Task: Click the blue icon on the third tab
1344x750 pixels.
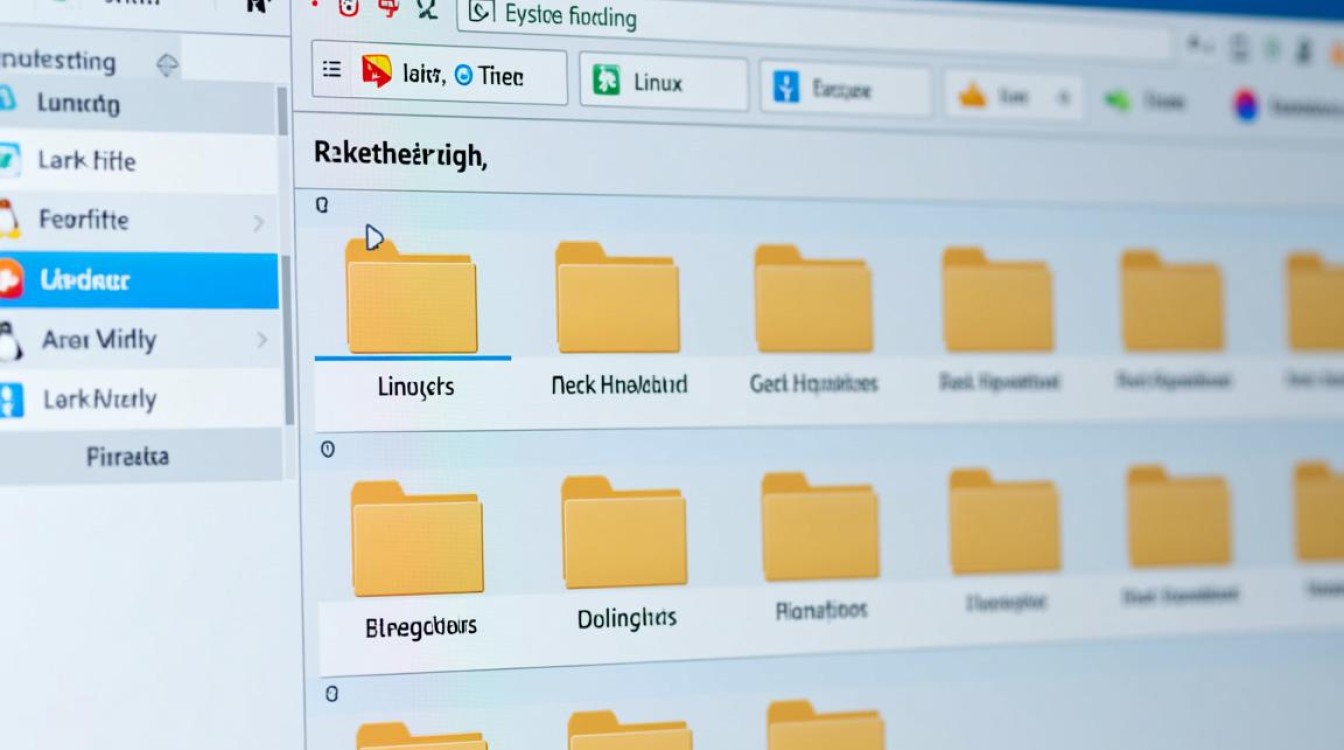Action: (787, 87)
